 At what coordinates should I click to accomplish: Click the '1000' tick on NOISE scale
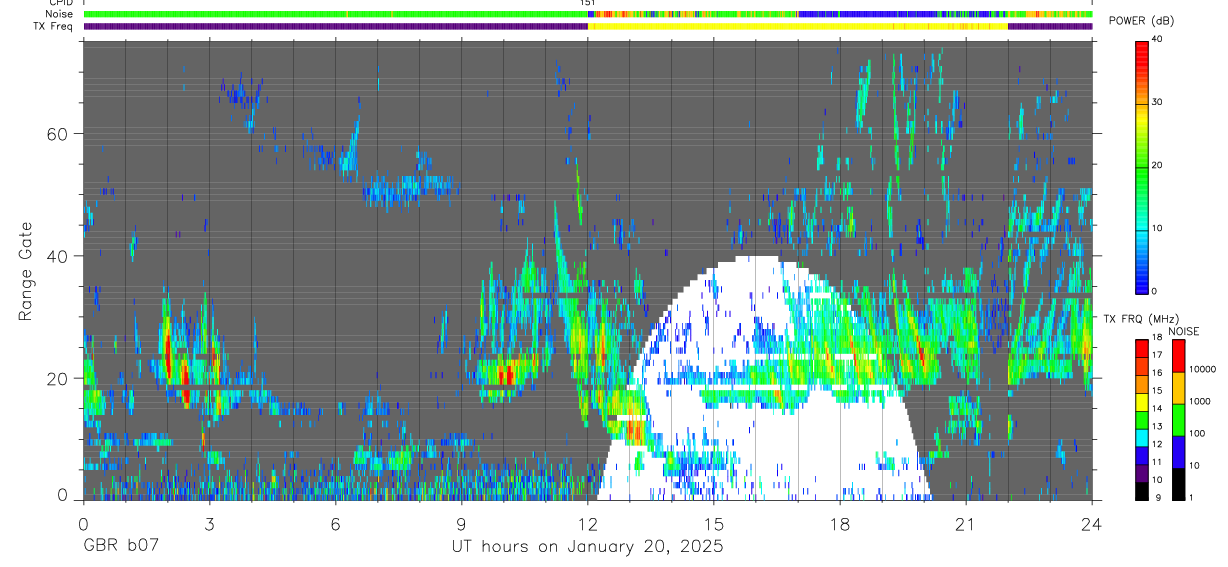(x=1201, y=402)
